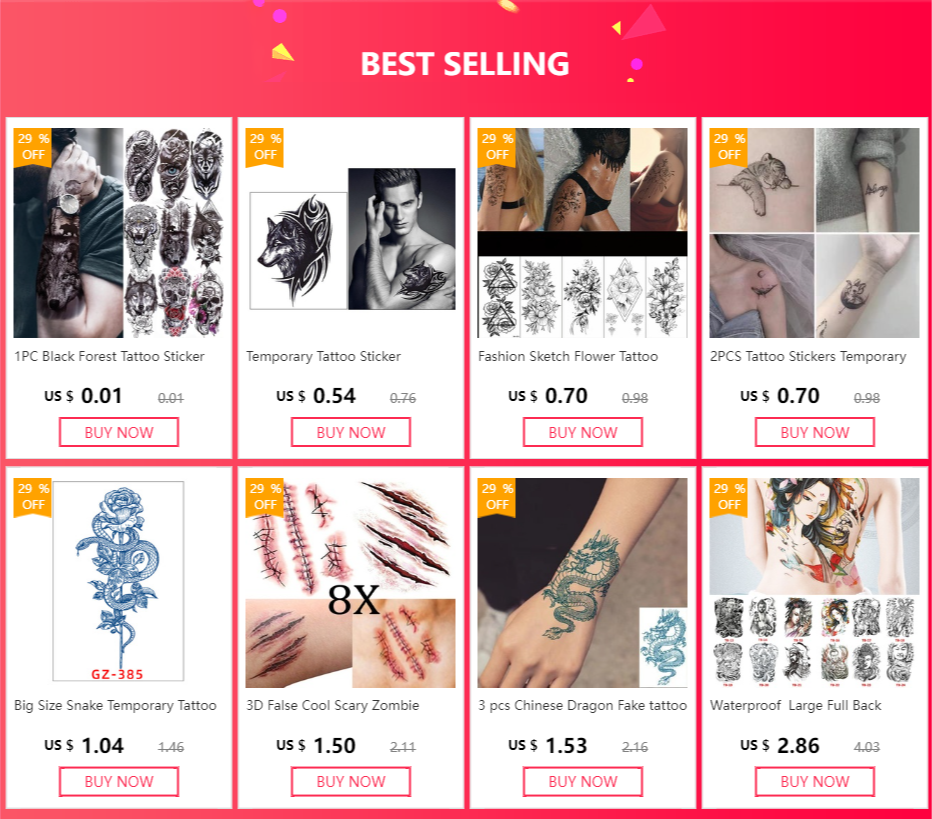The height and width of the screenshot is (819, 932).
Task: Click Buy Now for US $0.54 item
Action: pyautogui.click(x=351, y=432)
